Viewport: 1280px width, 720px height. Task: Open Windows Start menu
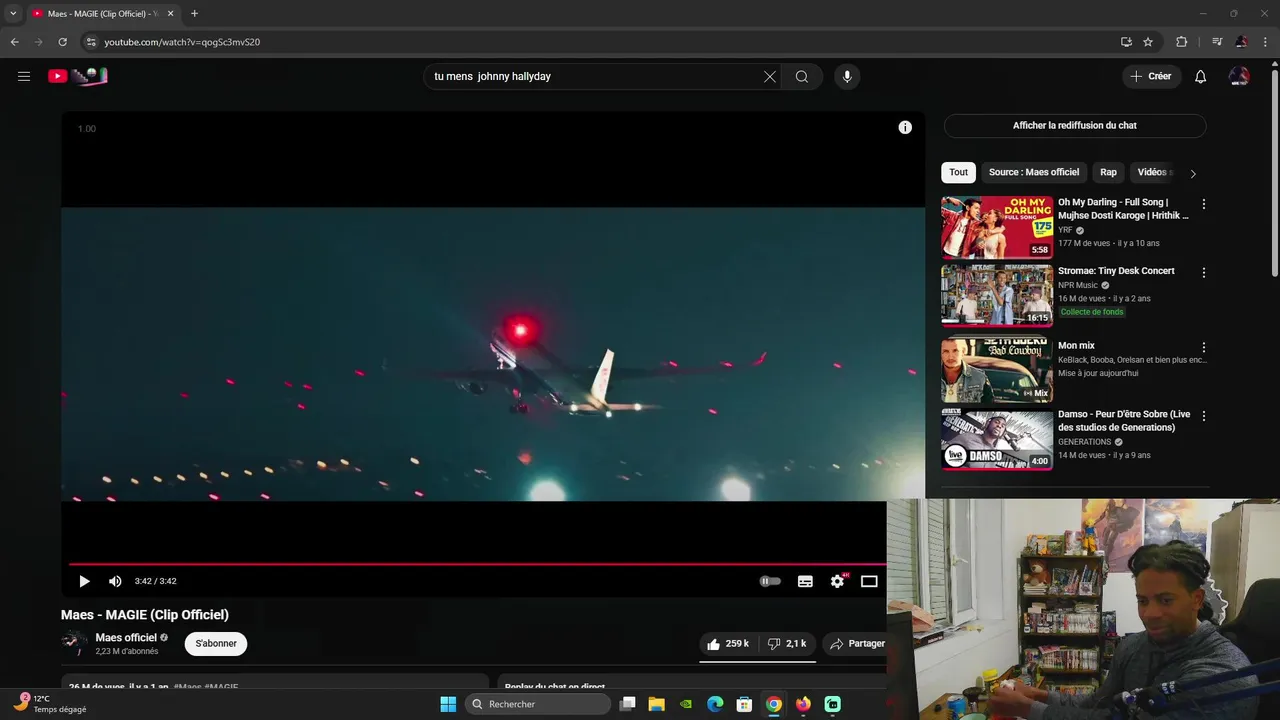tap(448, 704)
